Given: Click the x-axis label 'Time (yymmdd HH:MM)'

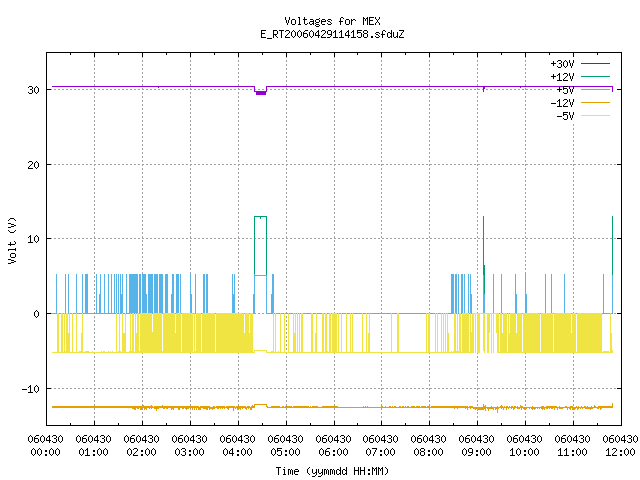Looking at the screenshot, I should coord(332,471).
